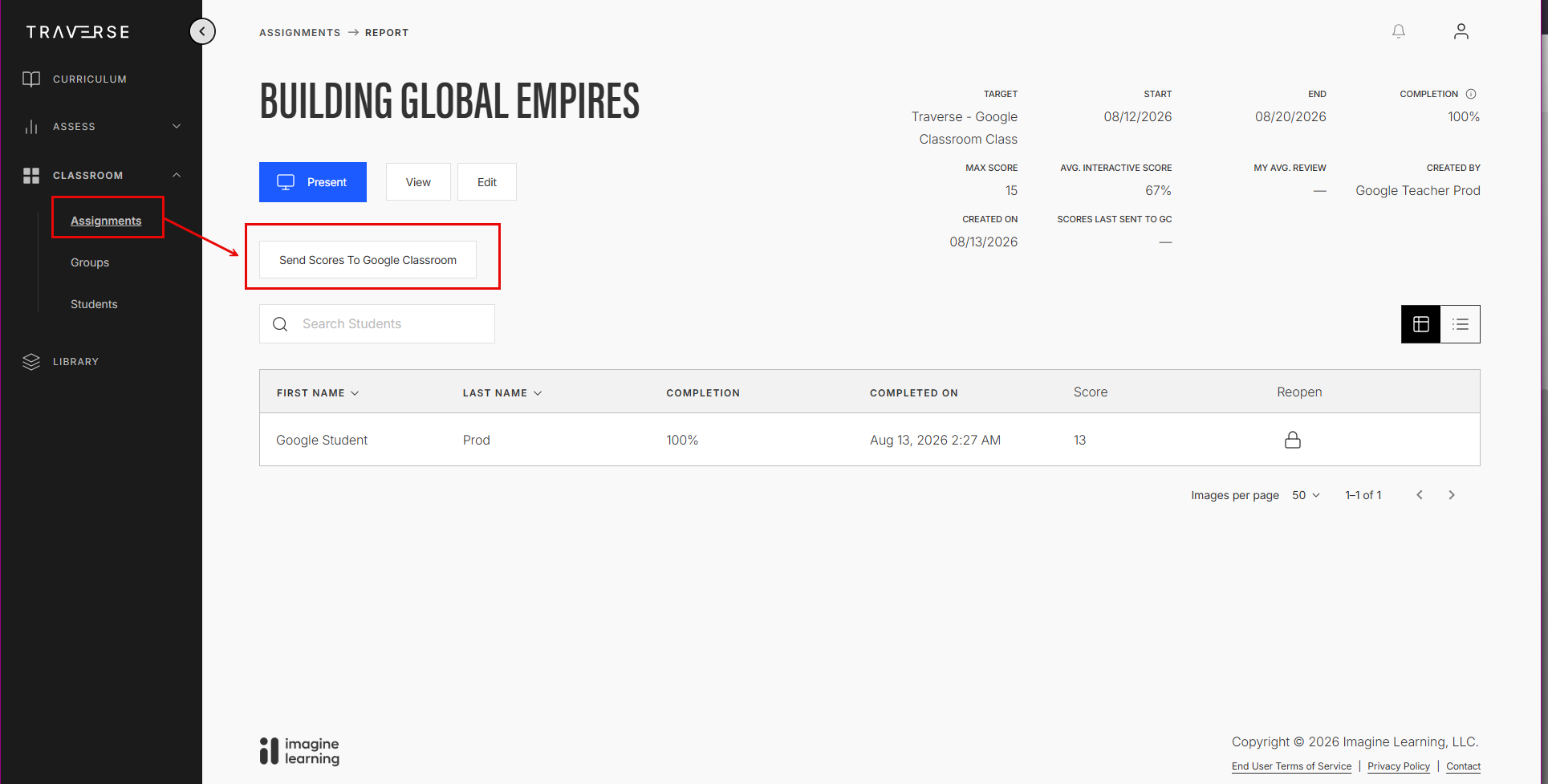1548x784 pixels.
Task: Open the images per page dropdown
Action: (1306, 495)
